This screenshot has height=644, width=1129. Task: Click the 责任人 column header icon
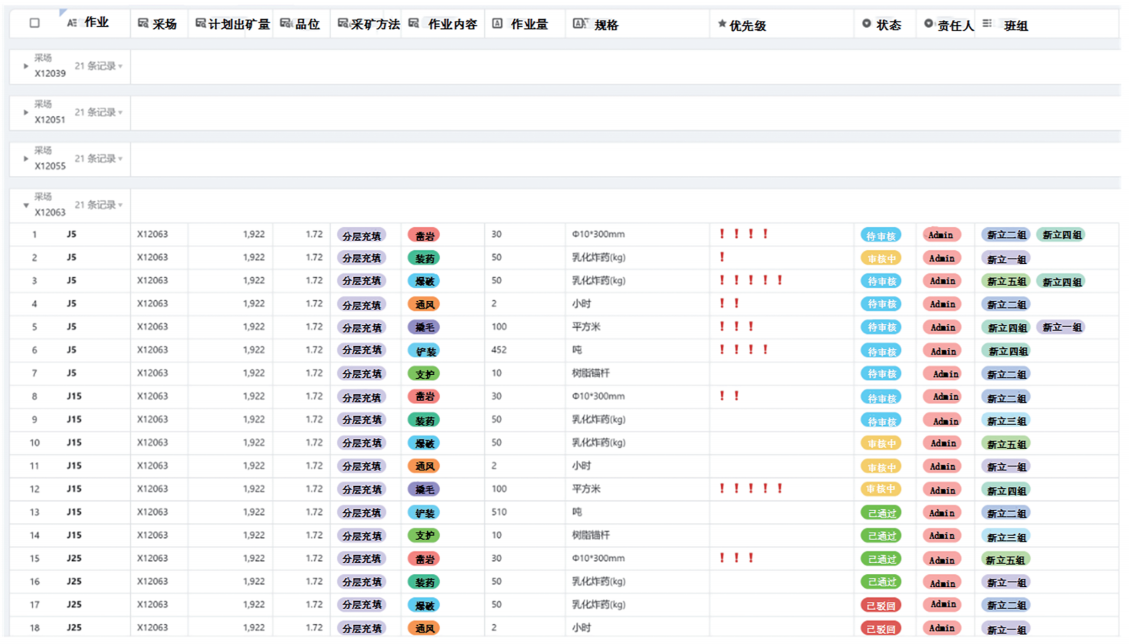point(928,24)
